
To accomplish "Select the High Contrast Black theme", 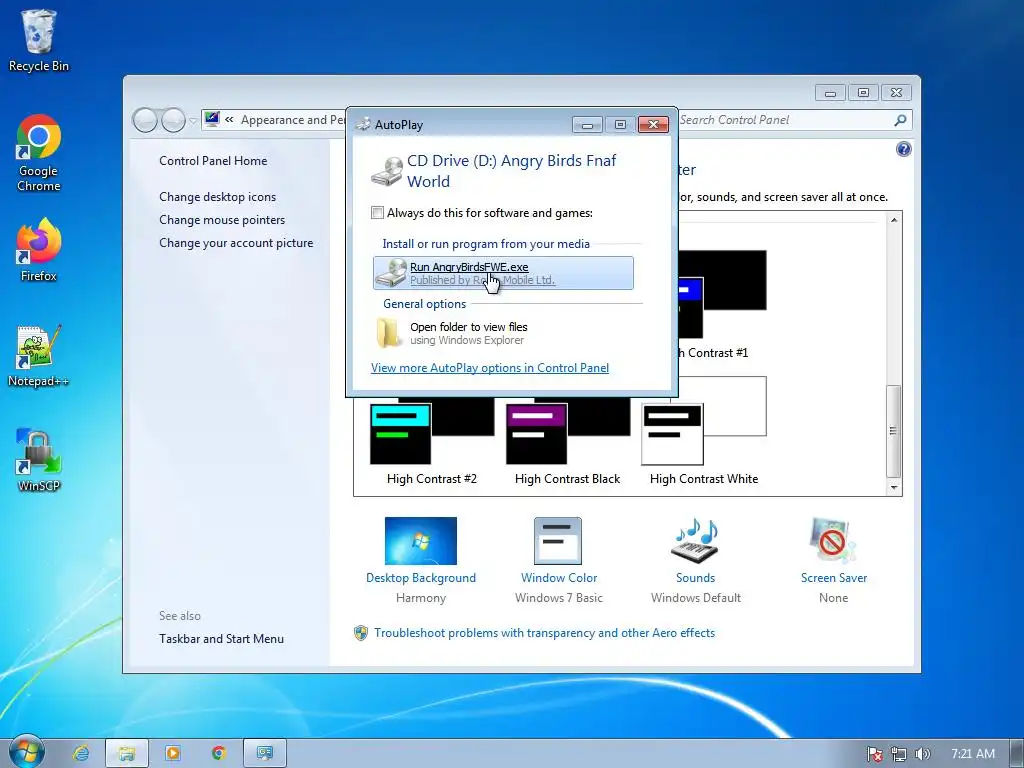I will click(x=568, y=444).
